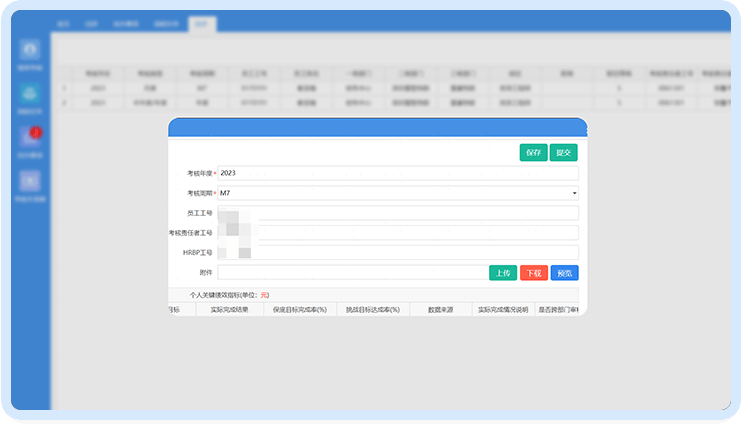742x429 pixels.
Task: Click the bottom icon in left sidebar
Action: coord(31,183)
